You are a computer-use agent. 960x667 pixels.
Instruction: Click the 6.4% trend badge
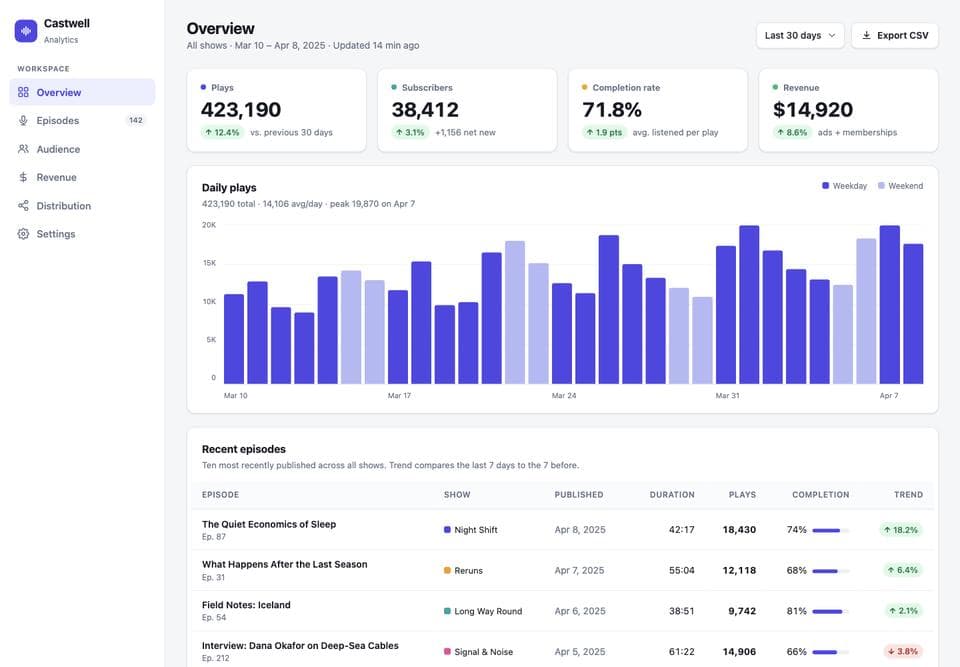[x=903, y=570]
